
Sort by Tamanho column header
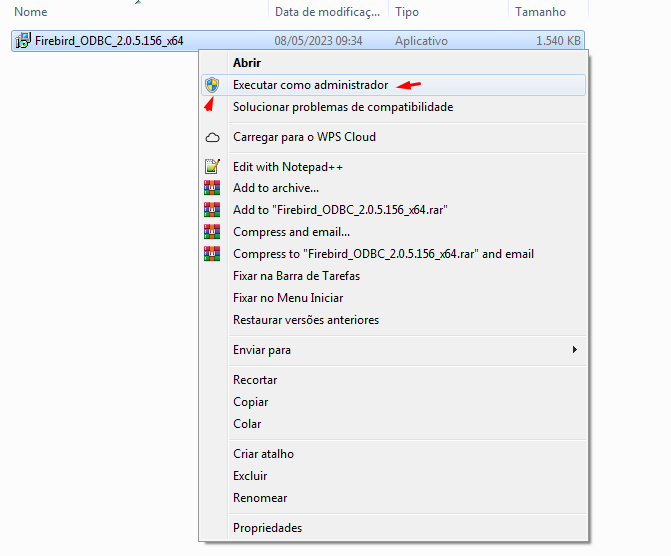point(548,12)
